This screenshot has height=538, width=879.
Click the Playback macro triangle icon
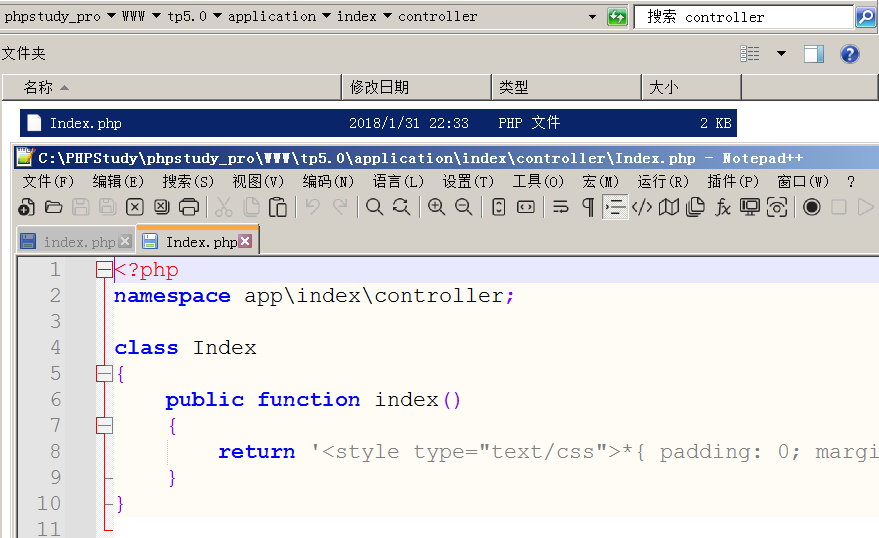(x=866, y=207)
